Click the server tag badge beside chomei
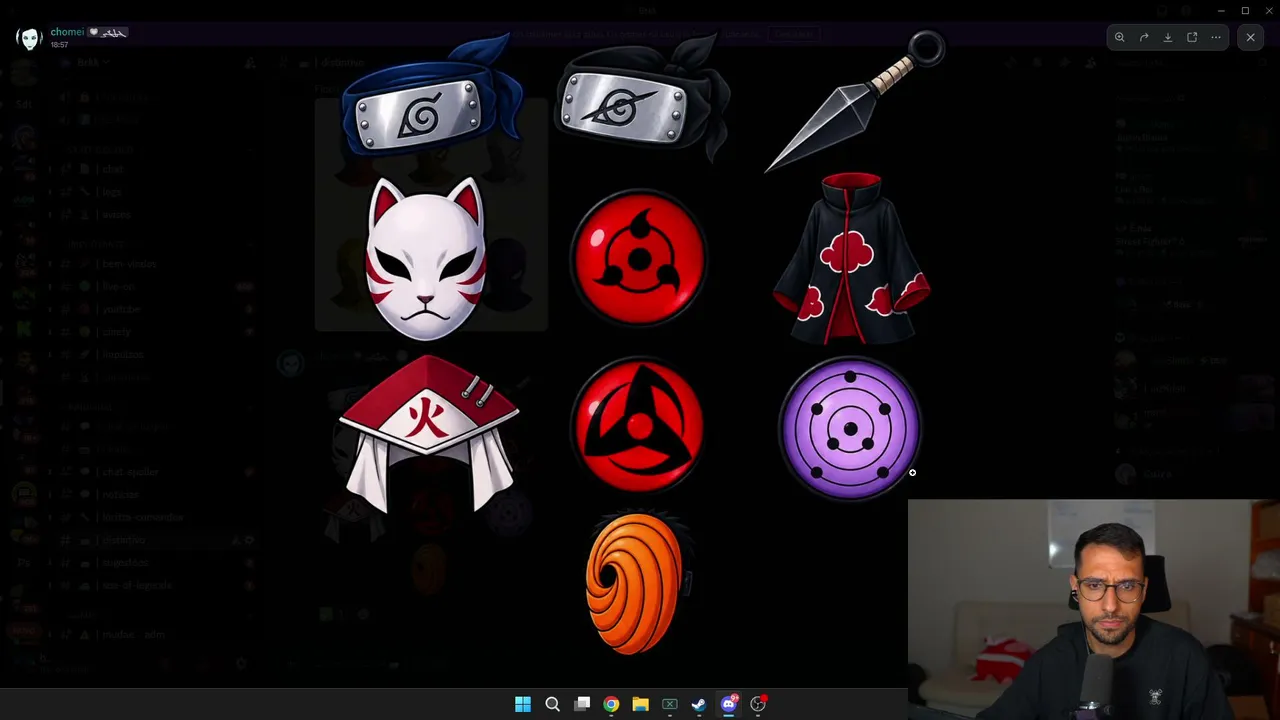 point(108,32)
